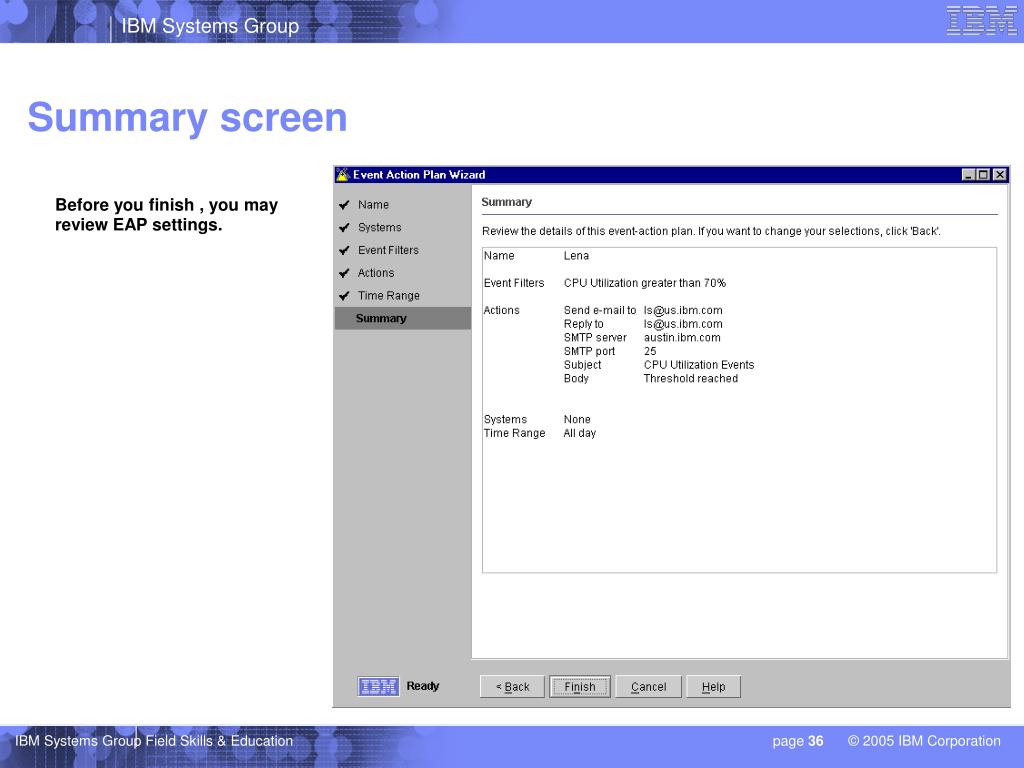
Task: Select the highlighted Summary step
Action: pyautogui.click(x=402, y=318)
